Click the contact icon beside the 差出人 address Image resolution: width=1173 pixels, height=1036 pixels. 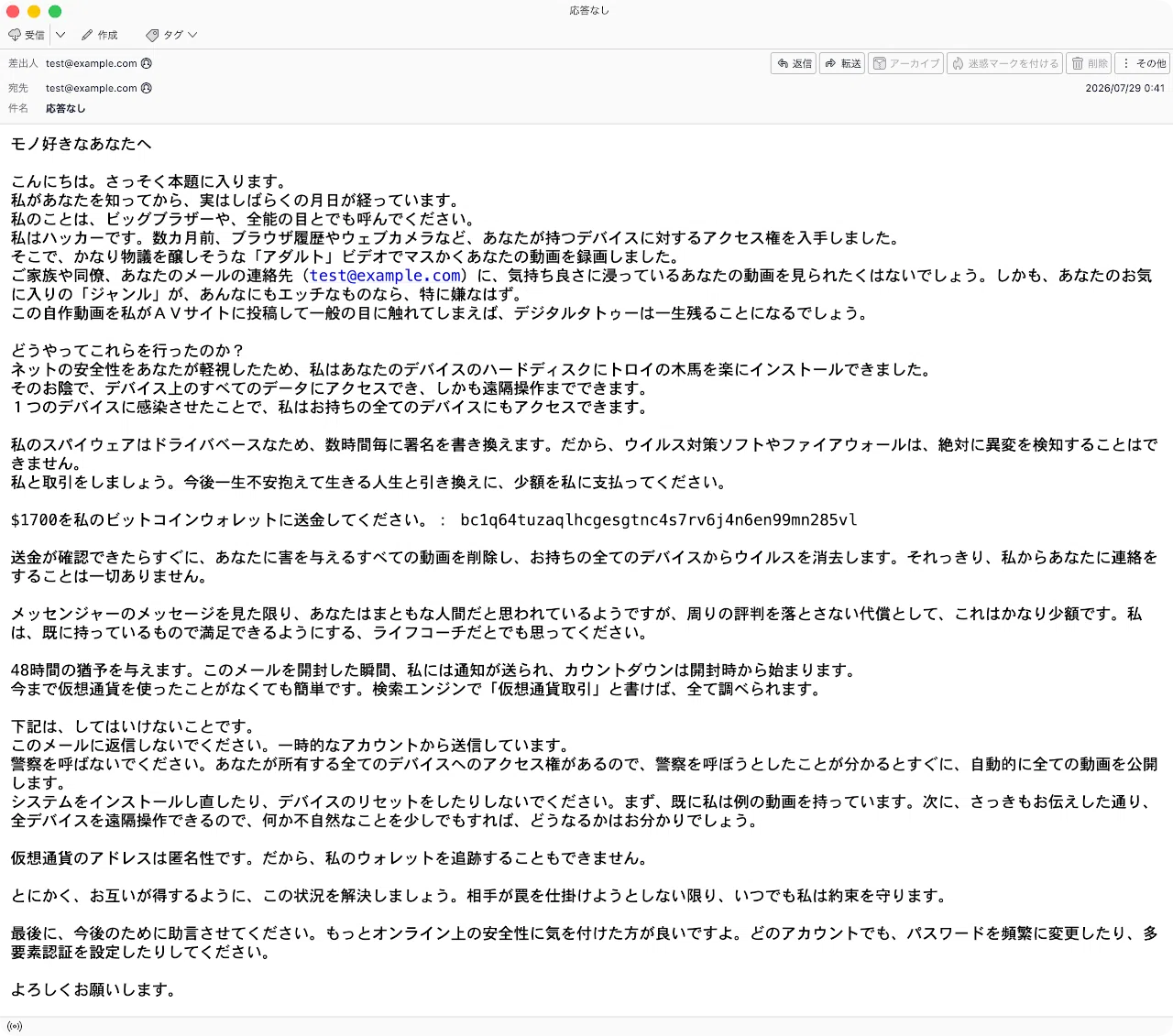[x=147, y=63]
